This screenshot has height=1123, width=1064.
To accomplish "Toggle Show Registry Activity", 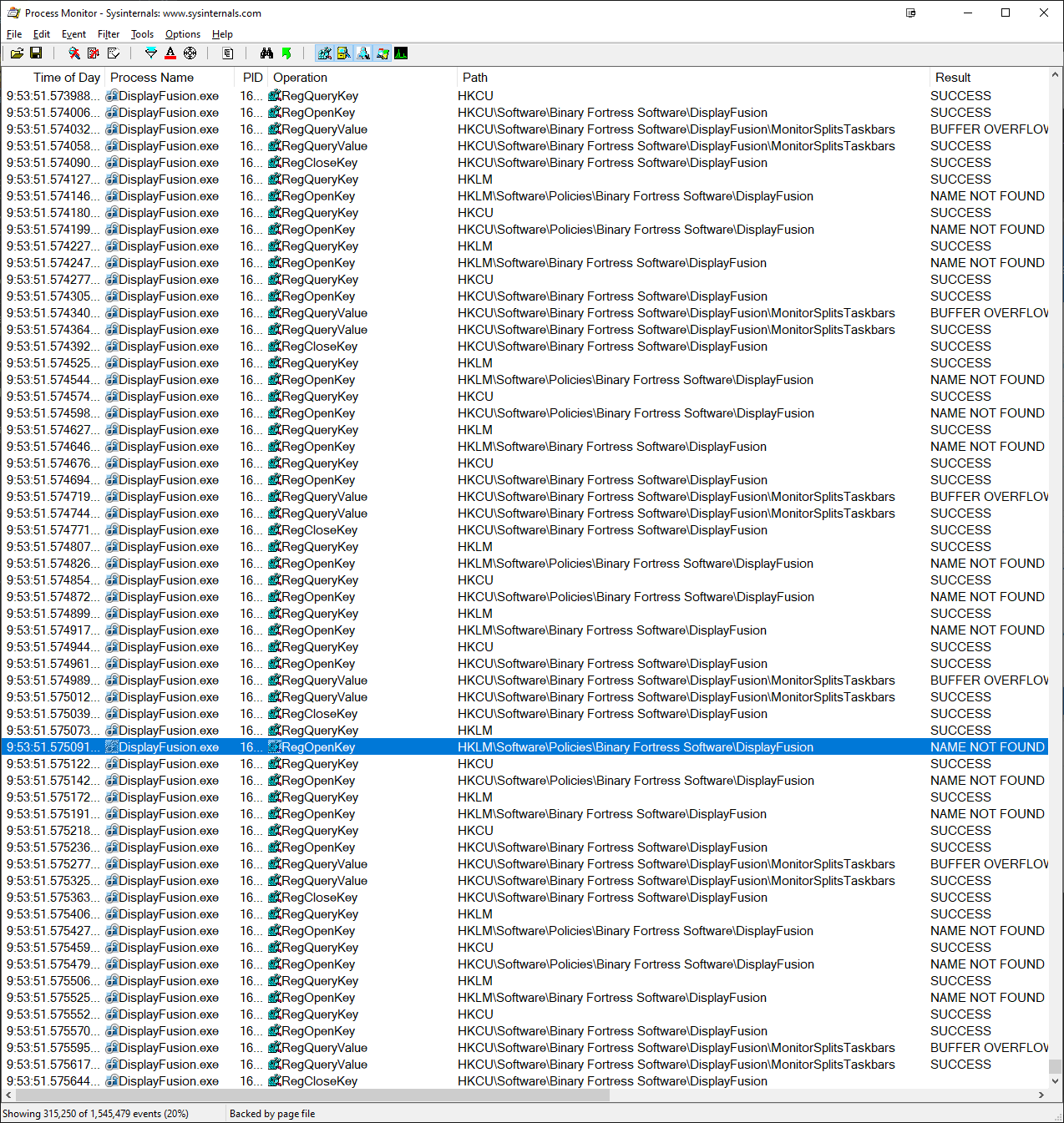I will pyautogui.click(x=325, y=53).
